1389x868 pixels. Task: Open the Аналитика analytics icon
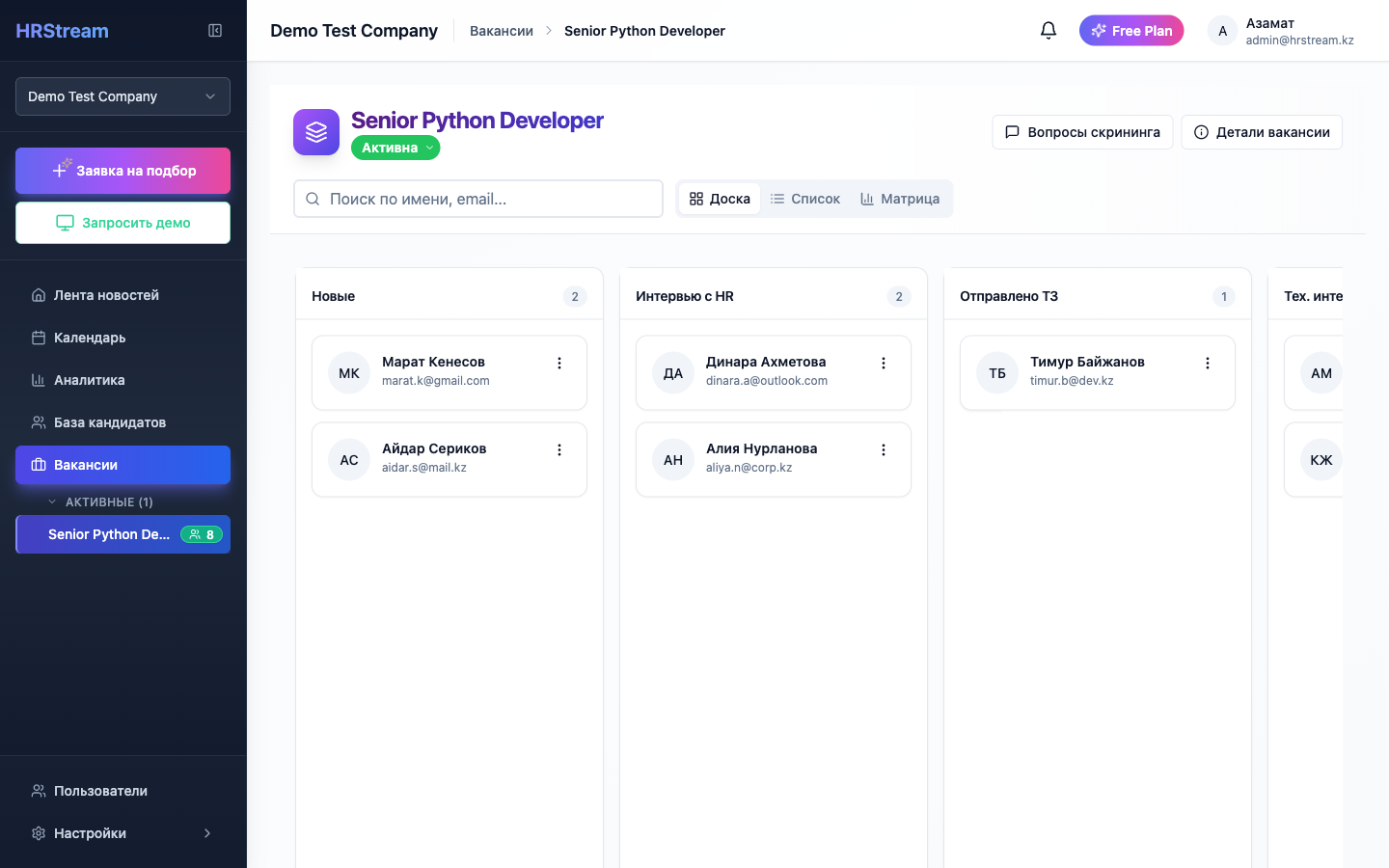[x=38, y=379]
